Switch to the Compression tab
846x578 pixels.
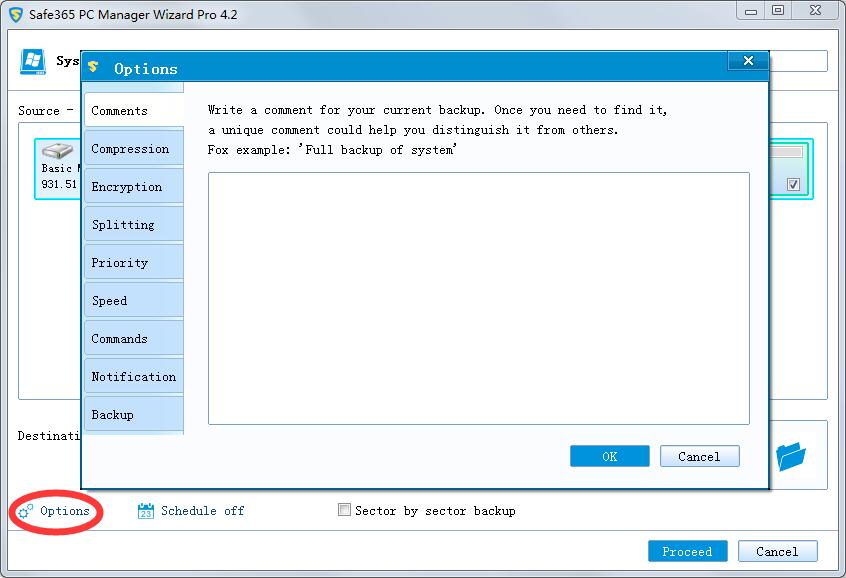click(131, 149)
